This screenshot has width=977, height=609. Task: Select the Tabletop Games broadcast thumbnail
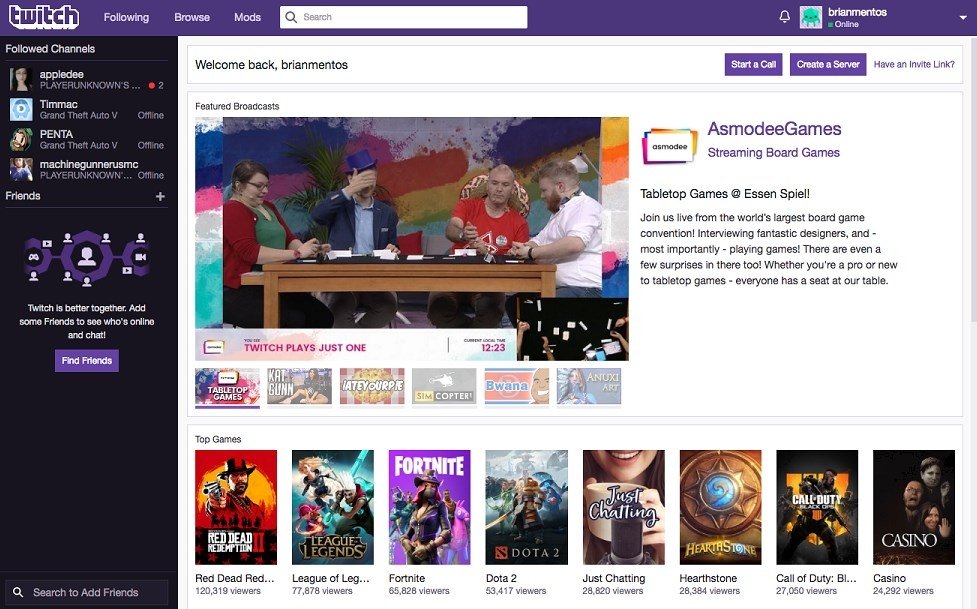[227, 386]
